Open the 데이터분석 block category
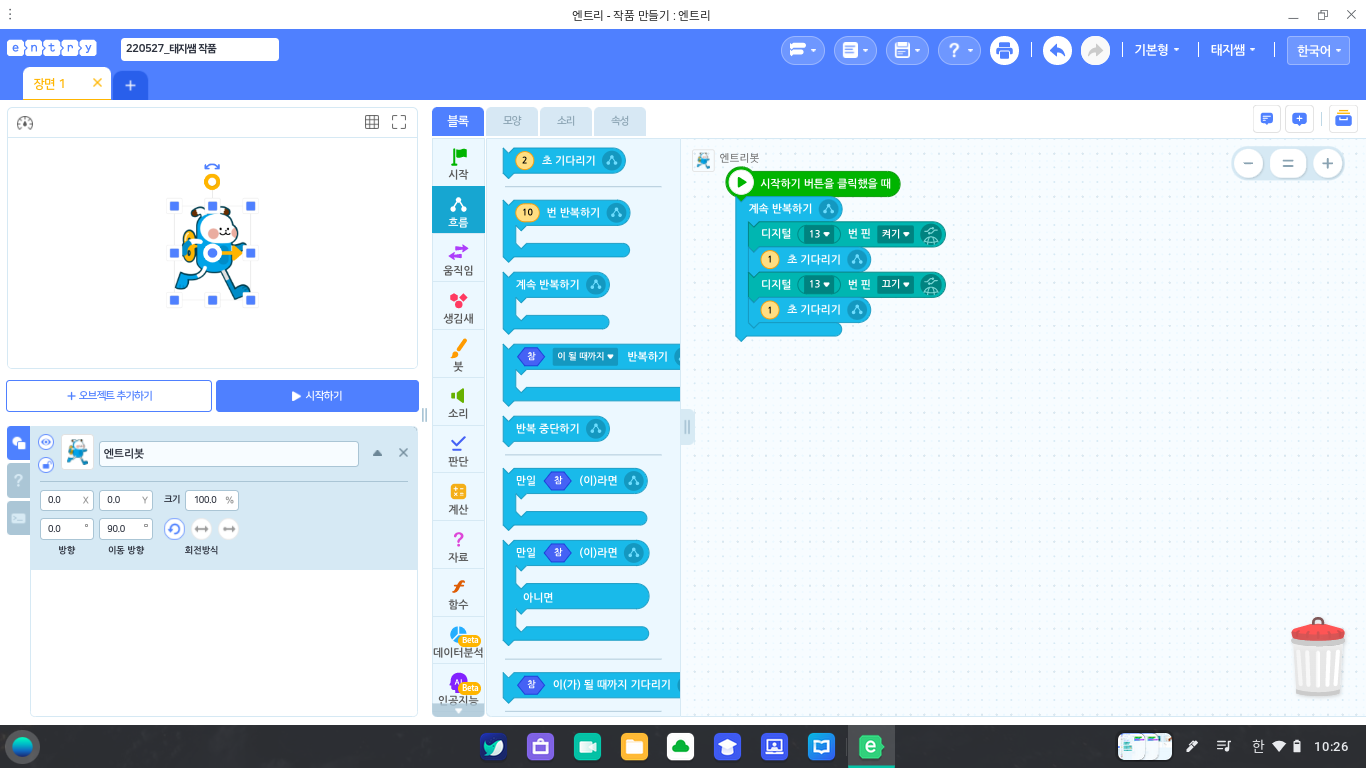 pos(458,641)
